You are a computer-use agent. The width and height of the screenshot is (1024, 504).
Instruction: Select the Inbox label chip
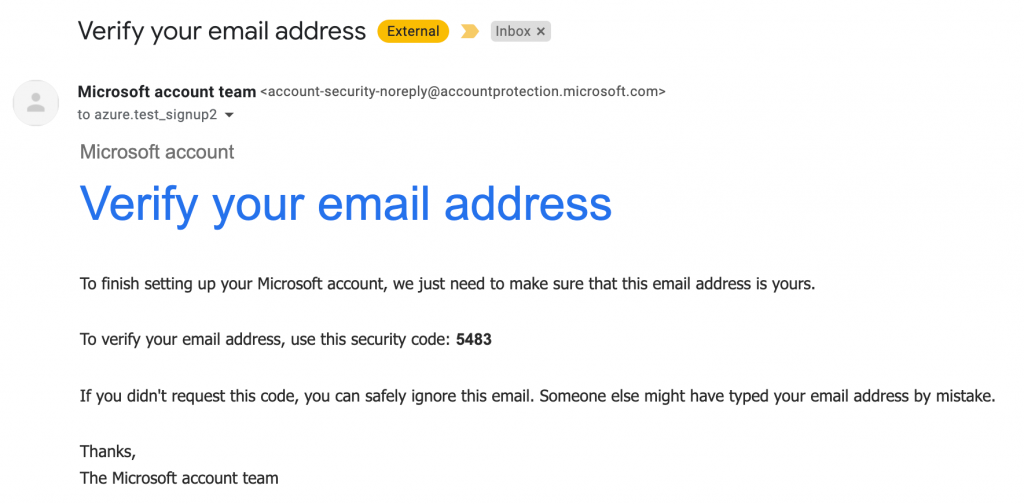point(520,31)
